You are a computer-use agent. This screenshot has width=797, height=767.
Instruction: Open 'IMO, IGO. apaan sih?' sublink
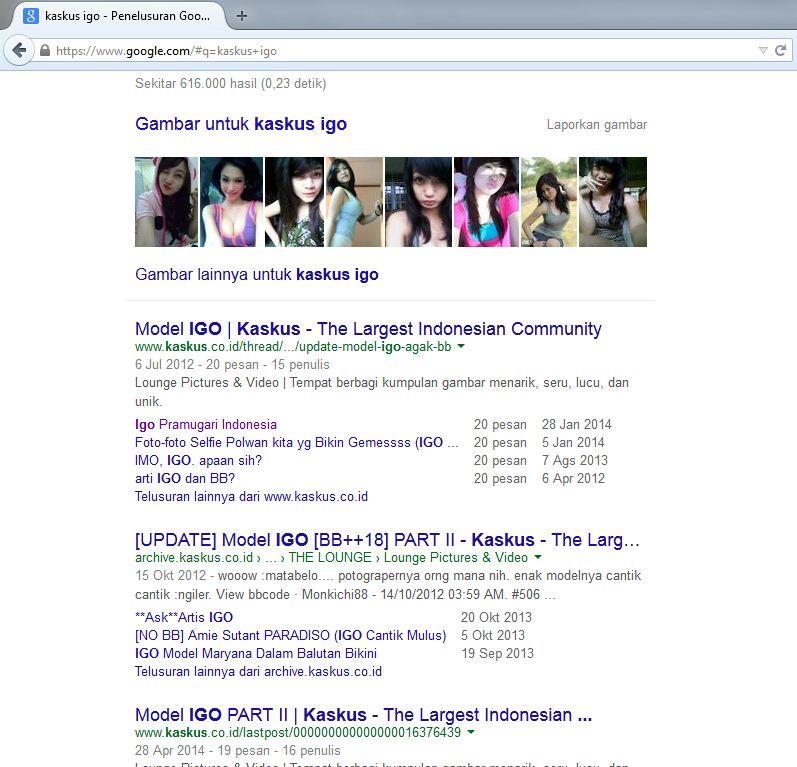tap(198, 461)
